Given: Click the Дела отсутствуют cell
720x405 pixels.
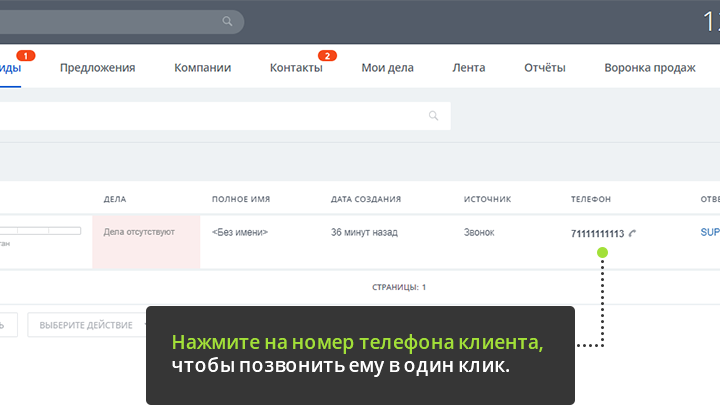Looking at the screenshot, I should point(146,242).
